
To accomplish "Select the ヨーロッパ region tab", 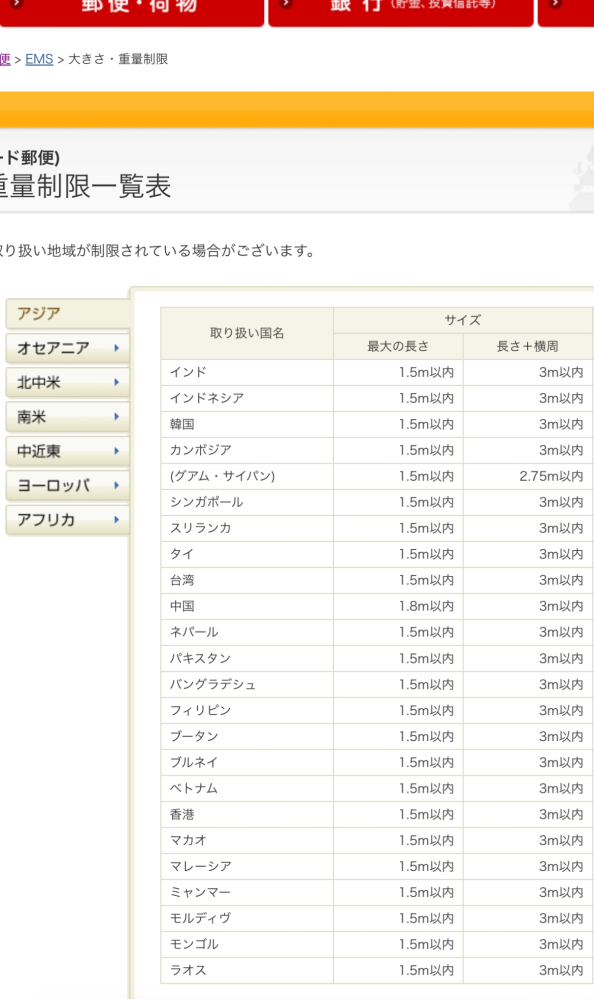I will pos(68,485).
